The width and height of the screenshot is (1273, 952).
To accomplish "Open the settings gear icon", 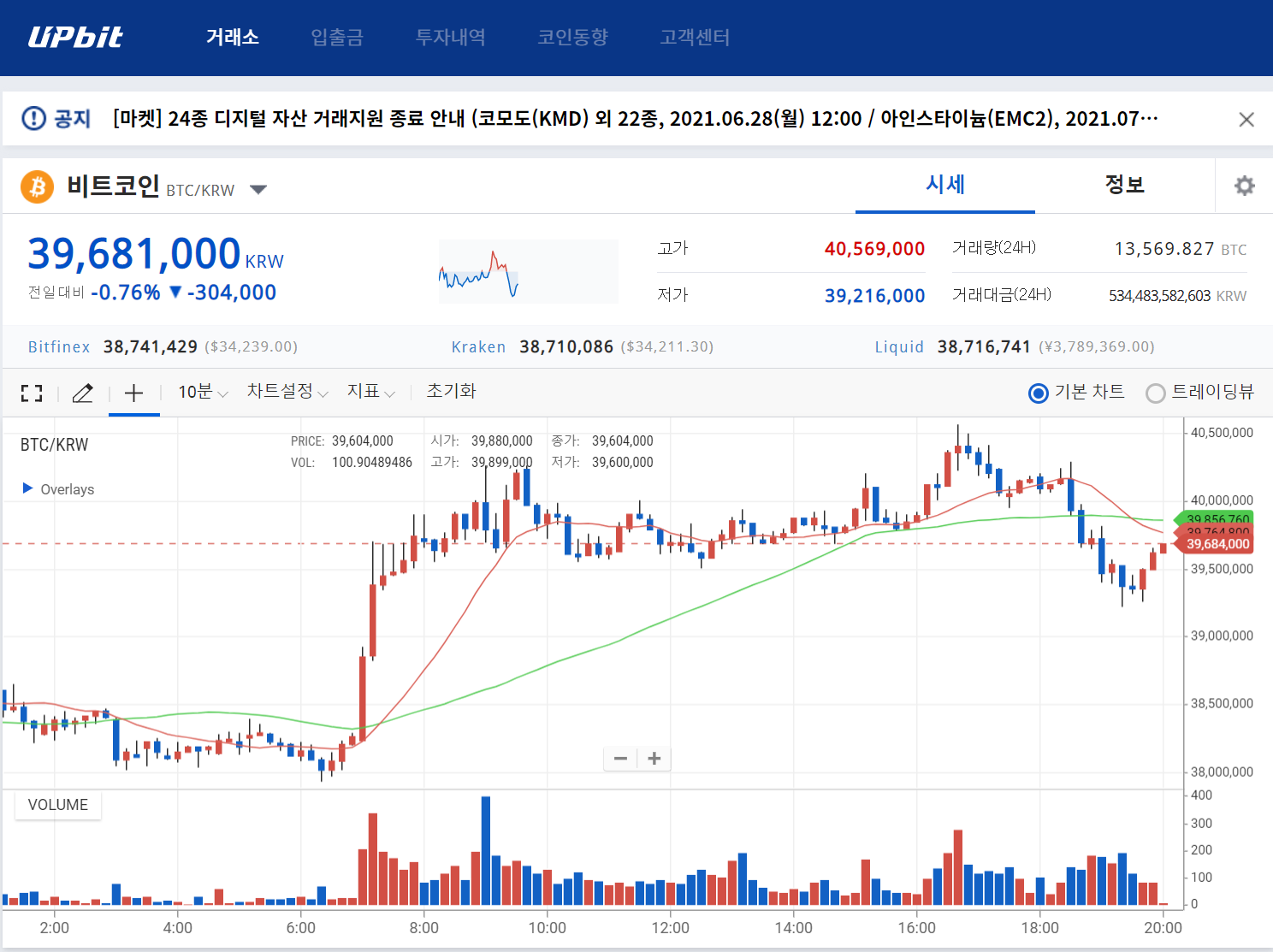I will point(1245,186).
